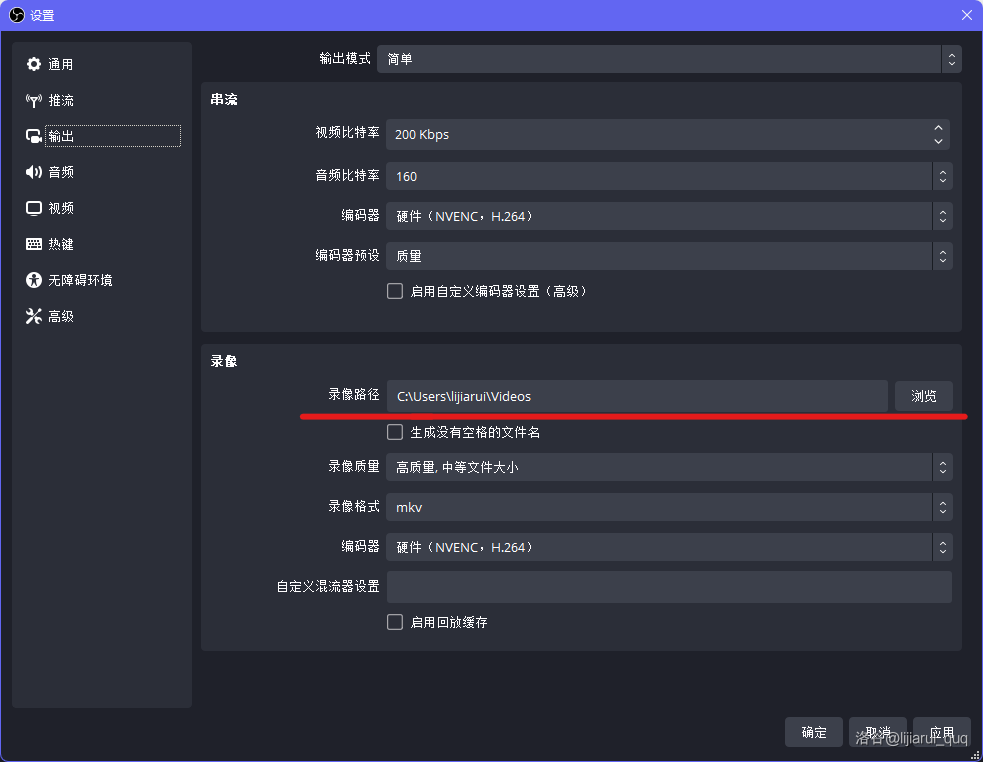Image resolution: width=983 pixels, height=762 pixels.
Task: Click the 取消 button
Action: coord(878,732)
